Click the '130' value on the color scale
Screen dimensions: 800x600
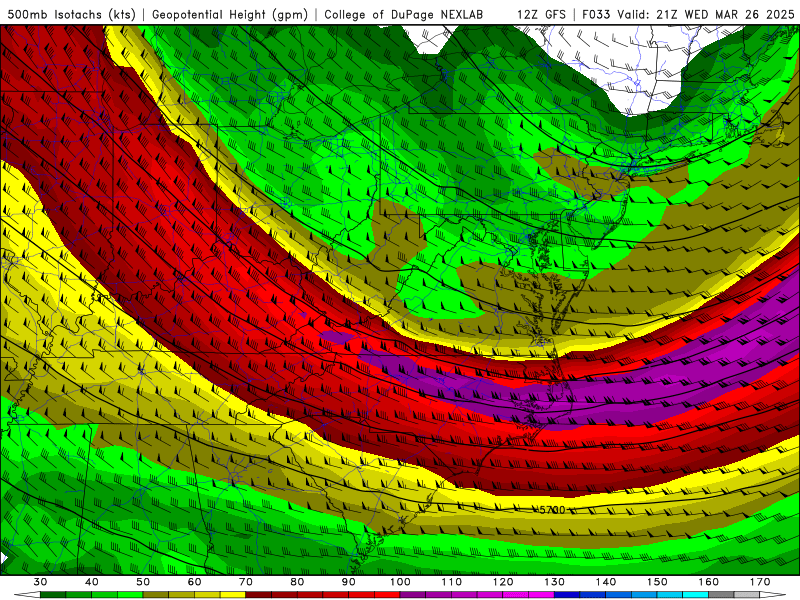[554, 582]
